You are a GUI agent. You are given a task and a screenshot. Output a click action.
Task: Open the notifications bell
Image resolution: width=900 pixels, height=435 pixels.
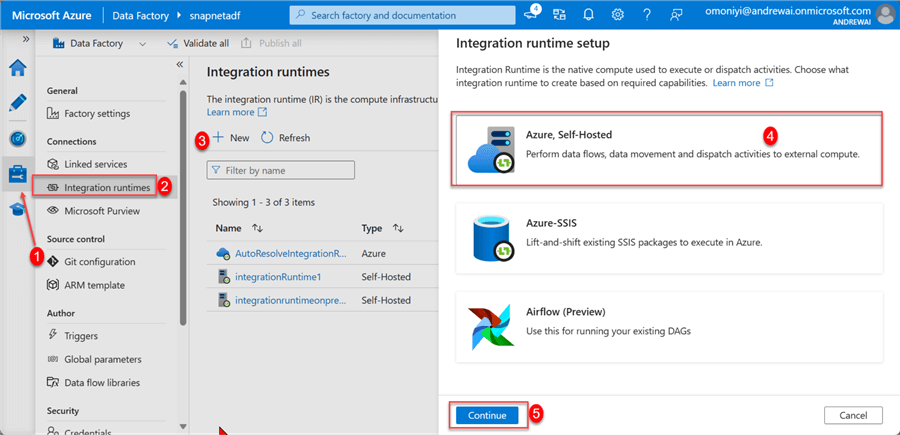tap(588, 15)
